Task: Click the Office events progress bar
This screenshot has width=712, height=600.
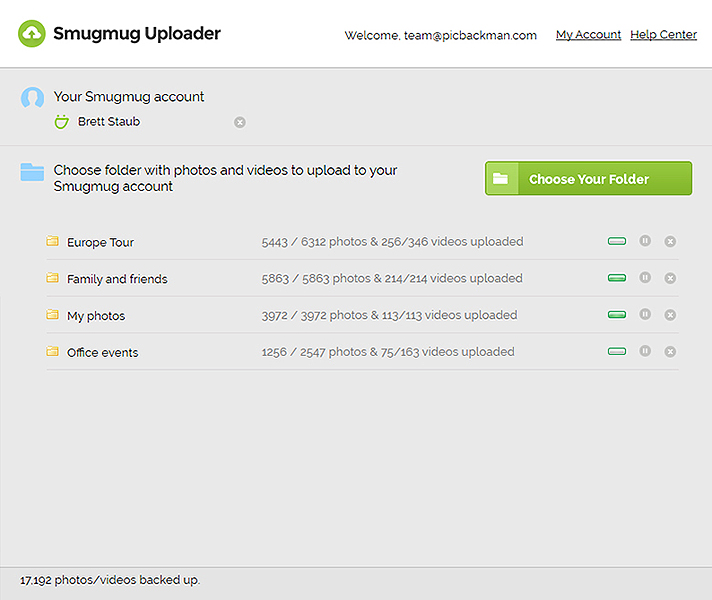Action: click(x=617, y=352)
